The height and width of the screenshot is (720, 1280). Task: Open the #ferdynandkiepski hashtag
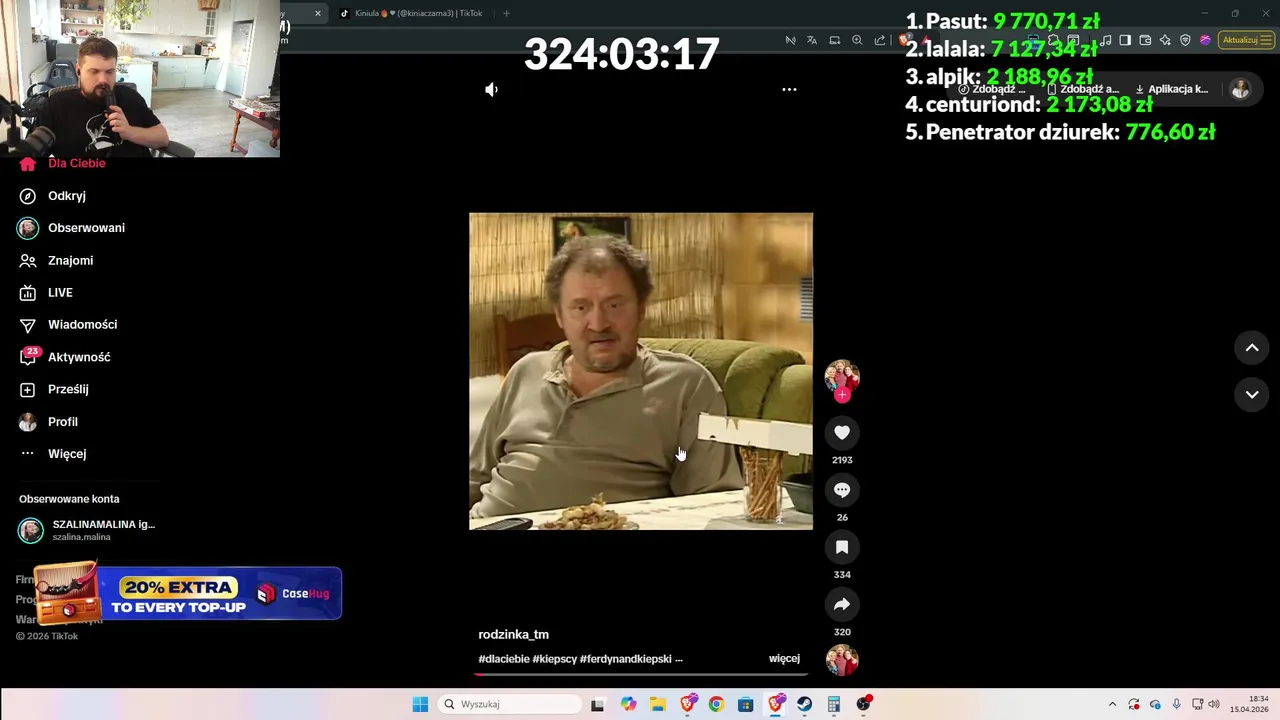tap(626, 659)
